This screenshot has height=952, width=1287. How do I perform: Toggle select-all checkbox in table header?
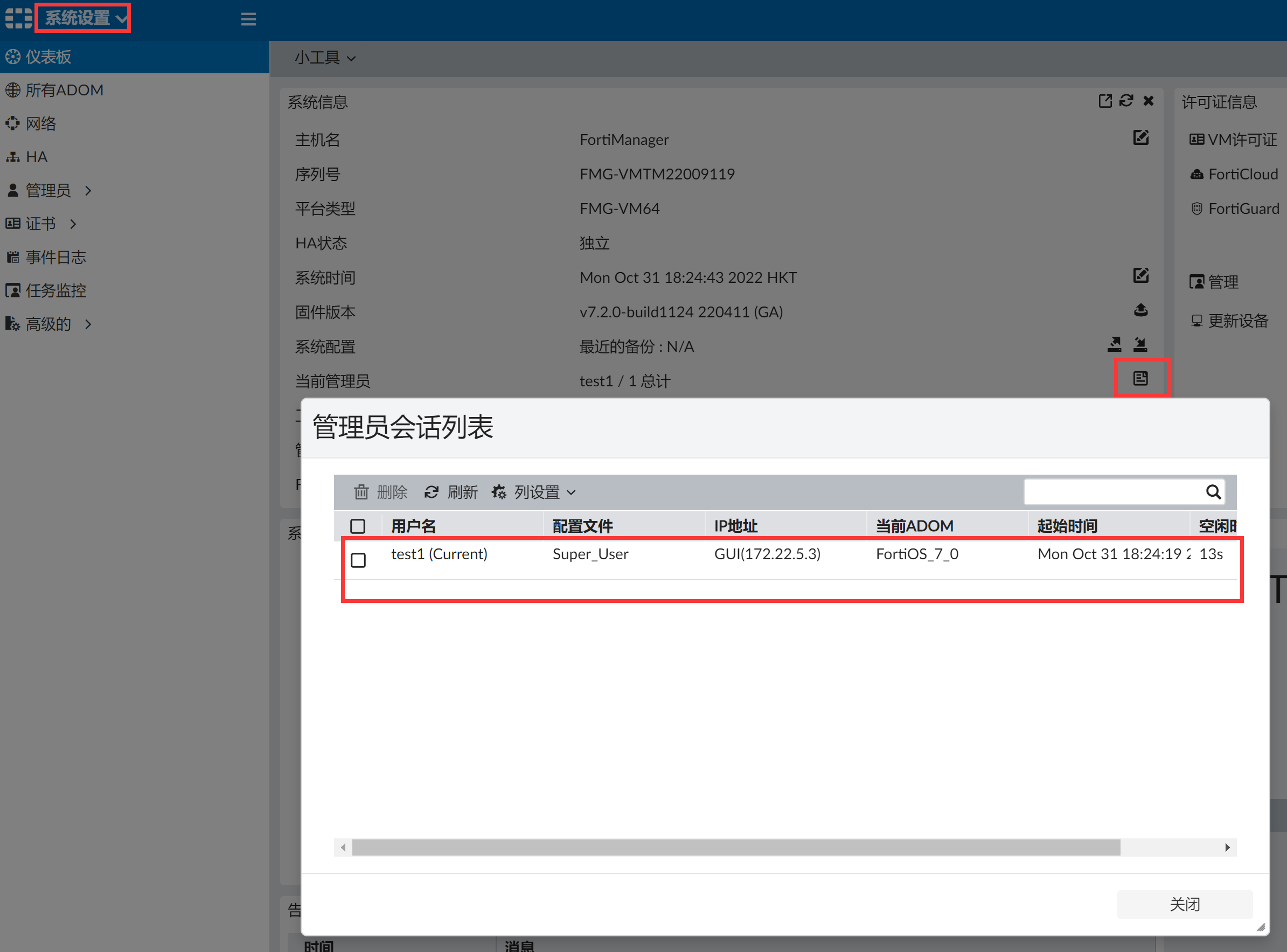pos(358,525)
